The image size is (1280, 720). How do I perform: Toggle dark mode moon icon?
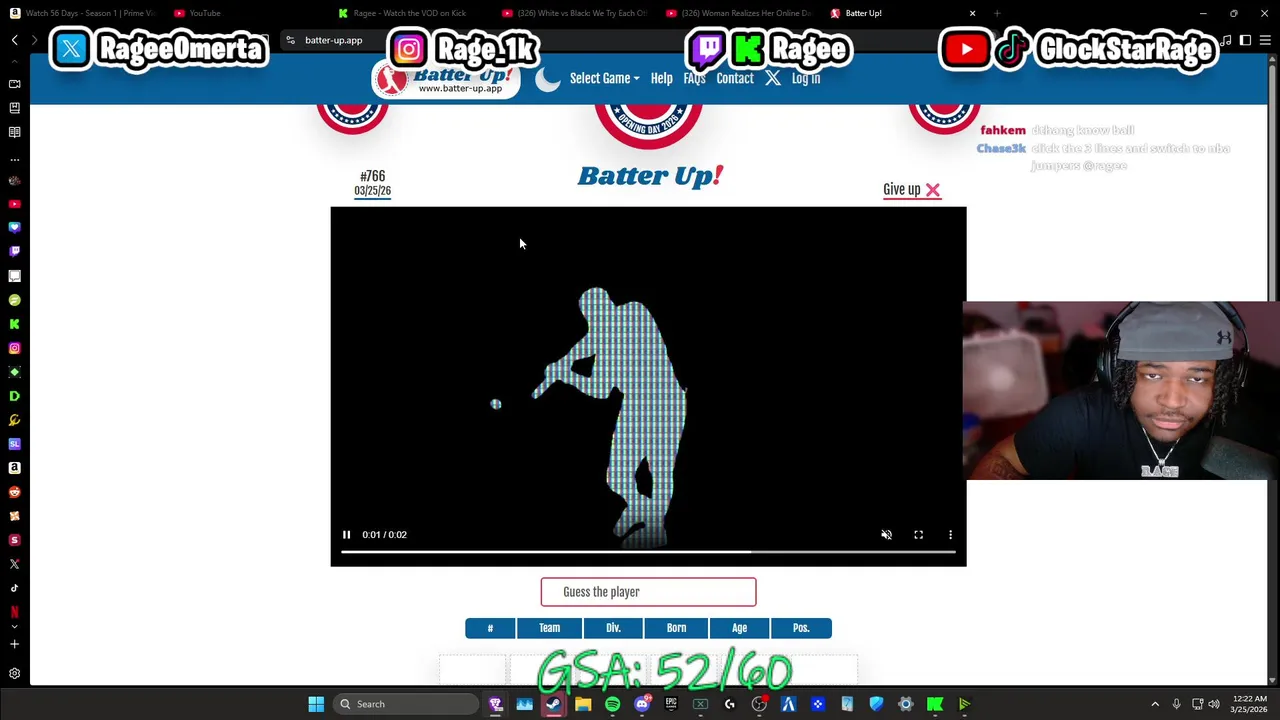click(548, 79)
